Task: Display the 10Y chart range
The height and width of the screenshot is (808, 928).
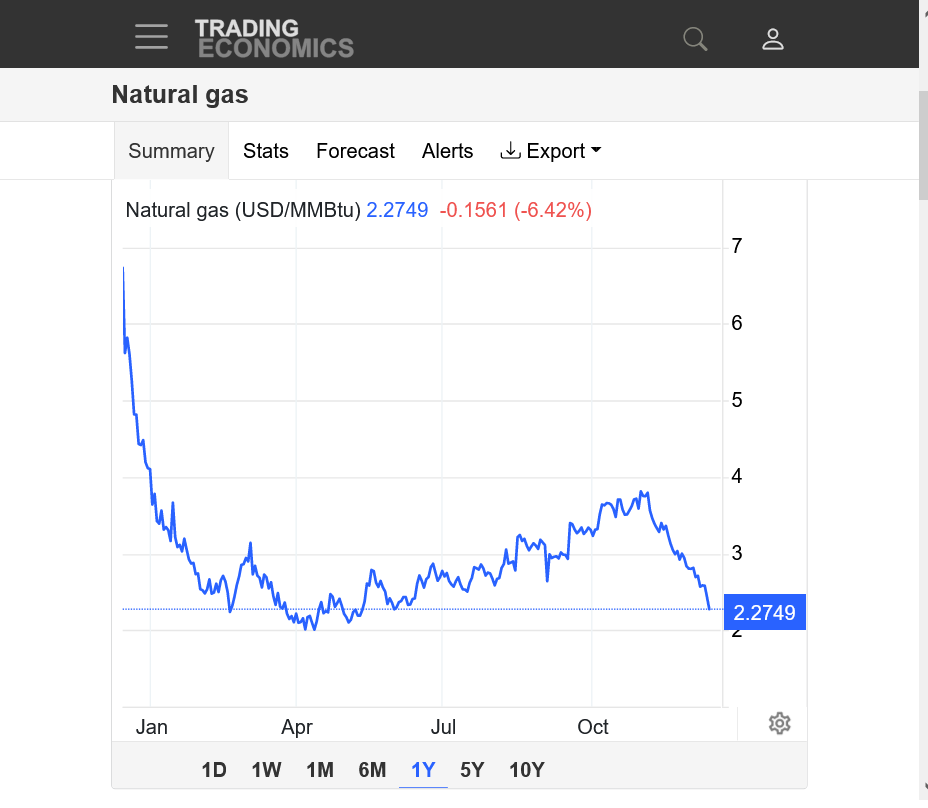Action: 526,770
